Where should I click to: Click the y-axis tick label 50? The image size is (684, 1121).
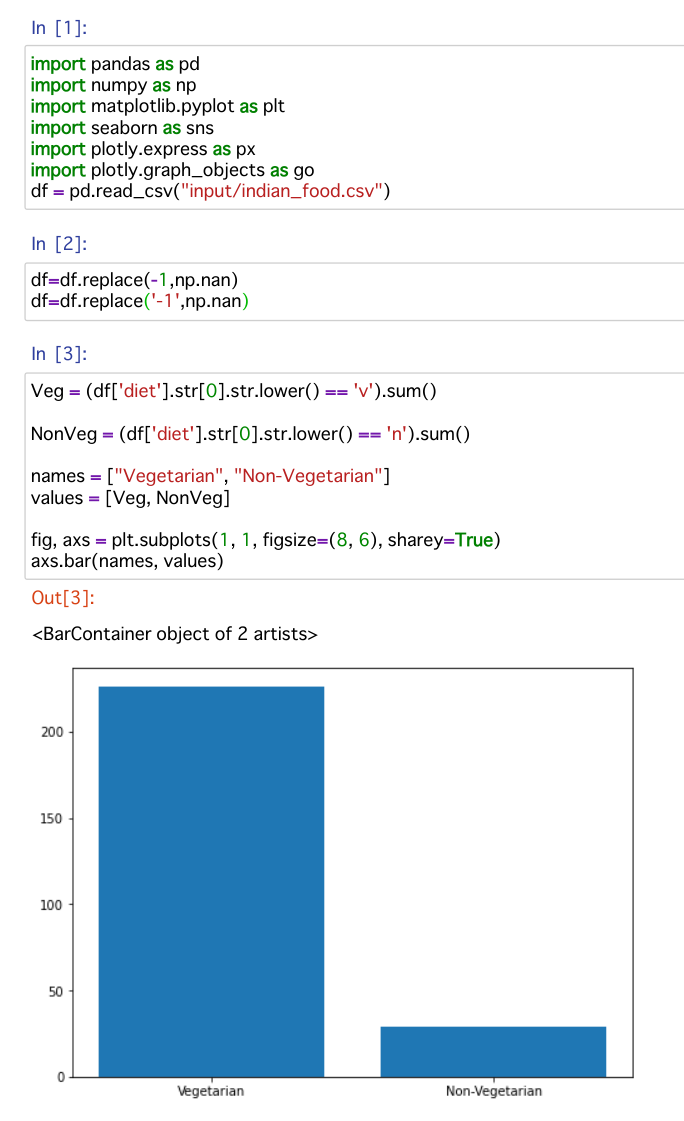pos(56,992)
